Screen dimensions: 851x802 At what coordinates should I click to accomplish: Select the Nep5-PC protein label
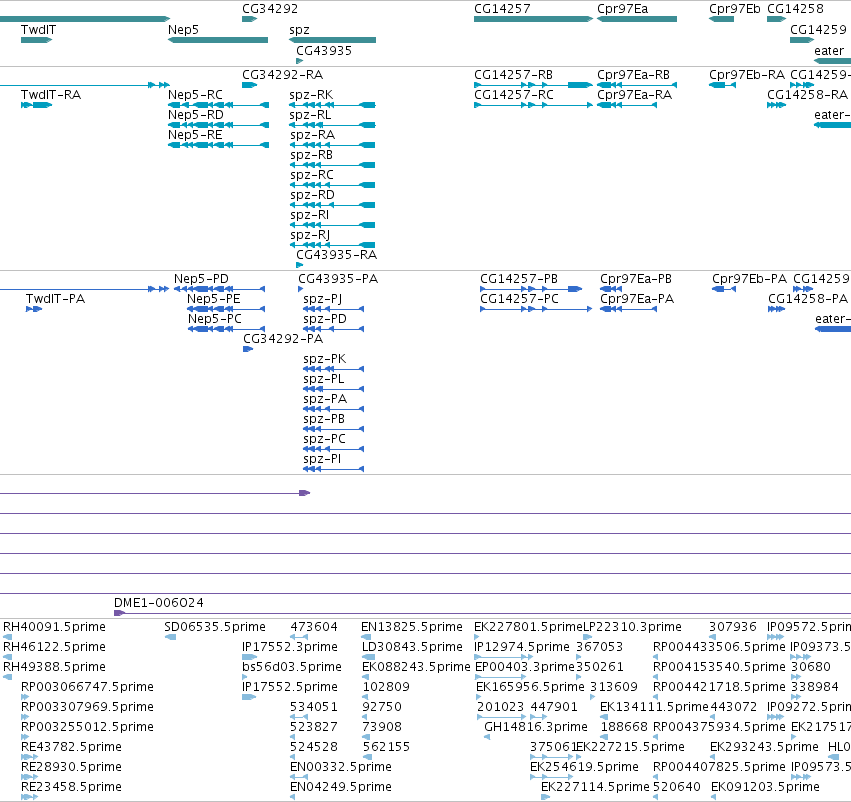(x=214, y=319)
